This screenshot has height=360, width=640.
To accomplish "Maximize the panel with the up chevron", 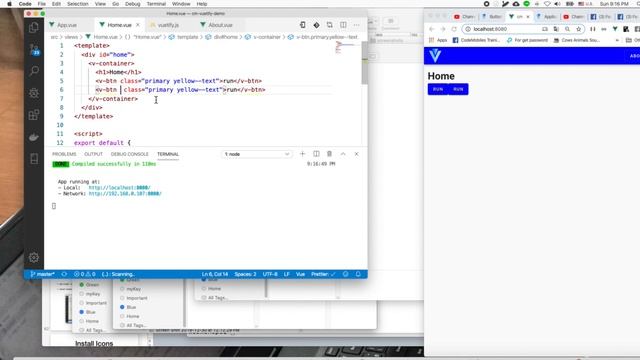I will click(x=343, y=154).
